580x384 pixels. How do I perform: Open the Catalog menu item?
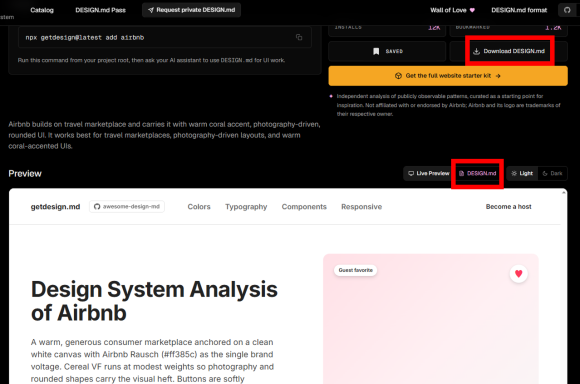pos(42,10)
